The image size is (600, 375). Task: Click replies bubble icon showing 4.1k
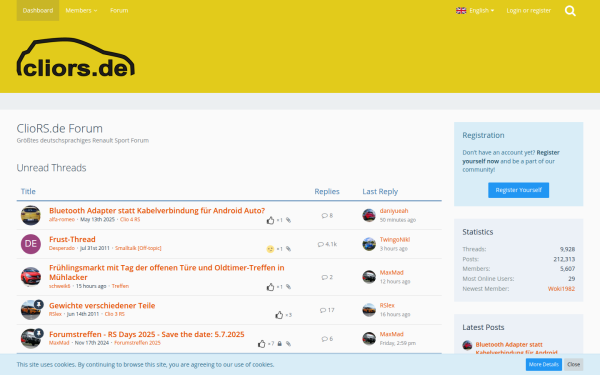click(x=321, y=244)
